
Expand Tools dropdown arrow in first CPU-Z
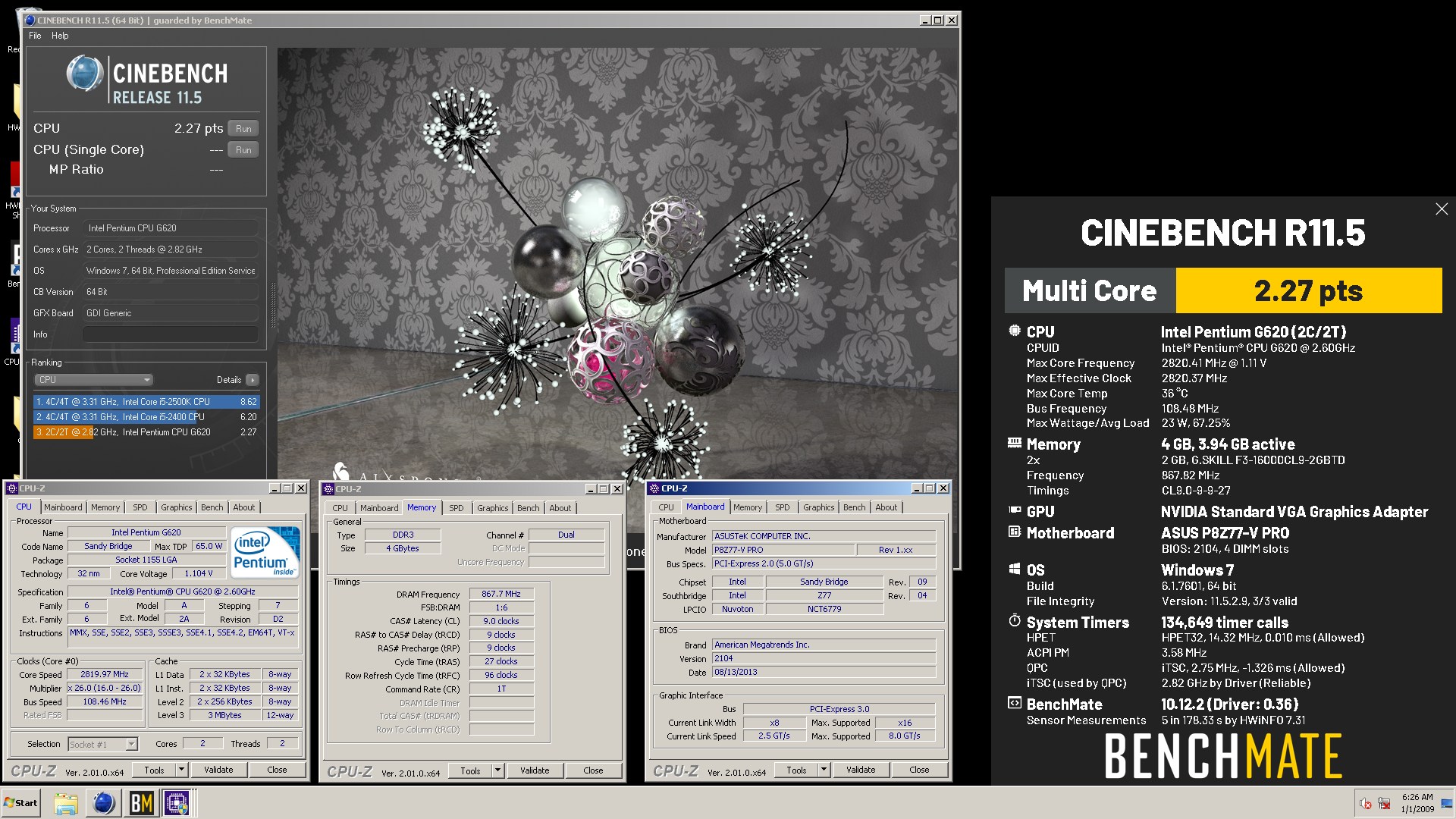tap(181, 770)
